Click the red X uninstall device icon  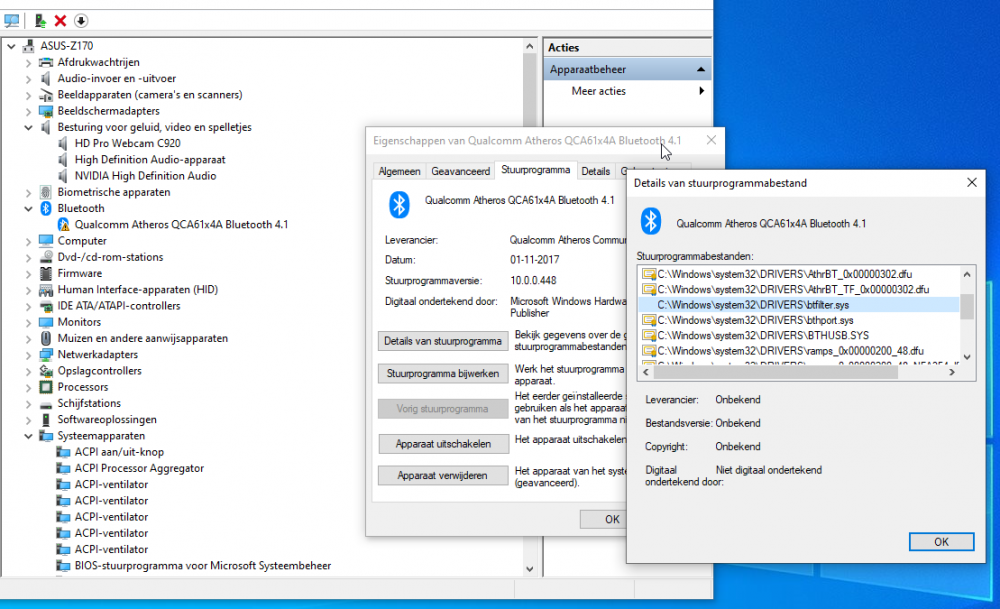pyautogui.click(x=60, y=20)
